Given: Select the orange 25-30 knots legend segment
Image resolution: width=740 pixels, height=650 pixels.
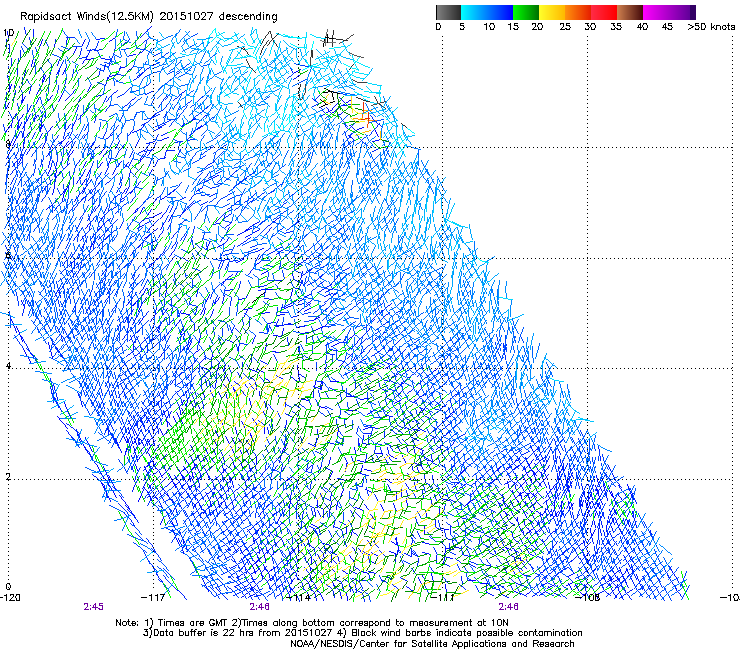Looking at the screenshot, I should (x=578, y=12).
